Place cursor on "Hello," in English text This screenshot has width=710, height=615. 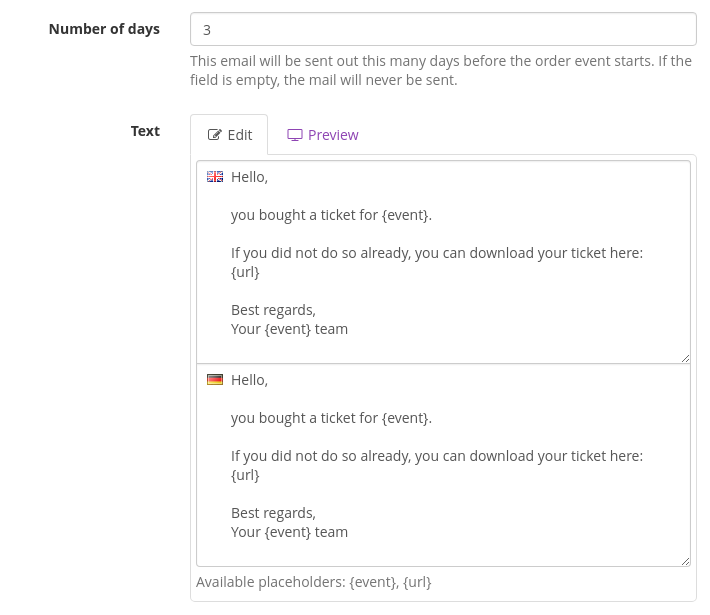pyautogui.click(x=250, y=177)
